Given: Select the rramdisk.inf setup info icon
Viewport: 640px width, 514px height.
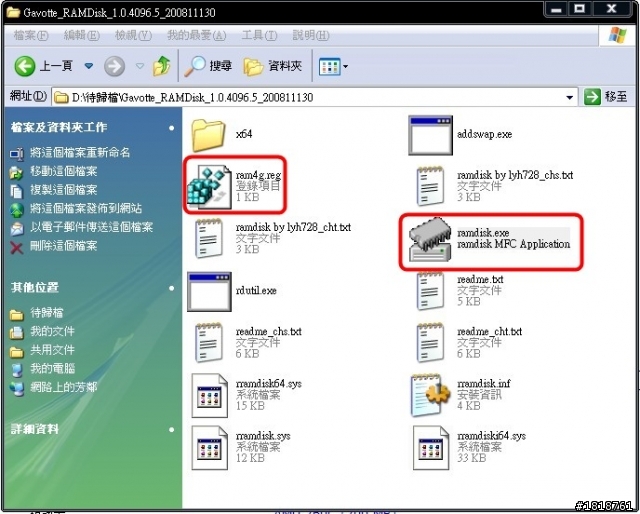Looking at the screenshot, I should pos(430,395).
